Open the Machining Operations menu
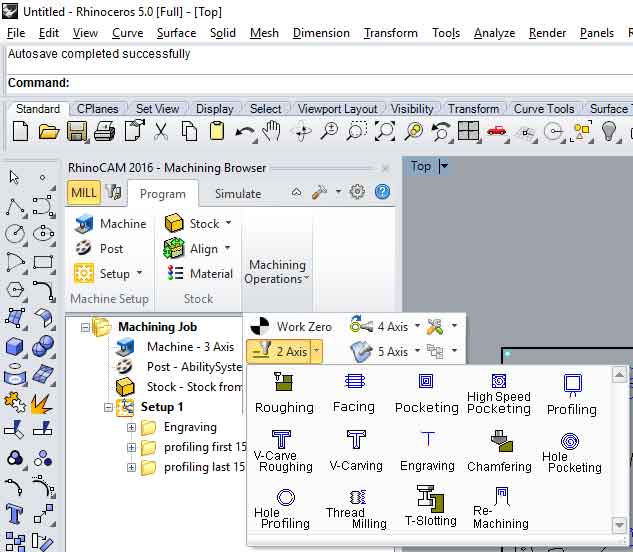Viewport: 633px width, 552px height. click(x=277, y=272)
